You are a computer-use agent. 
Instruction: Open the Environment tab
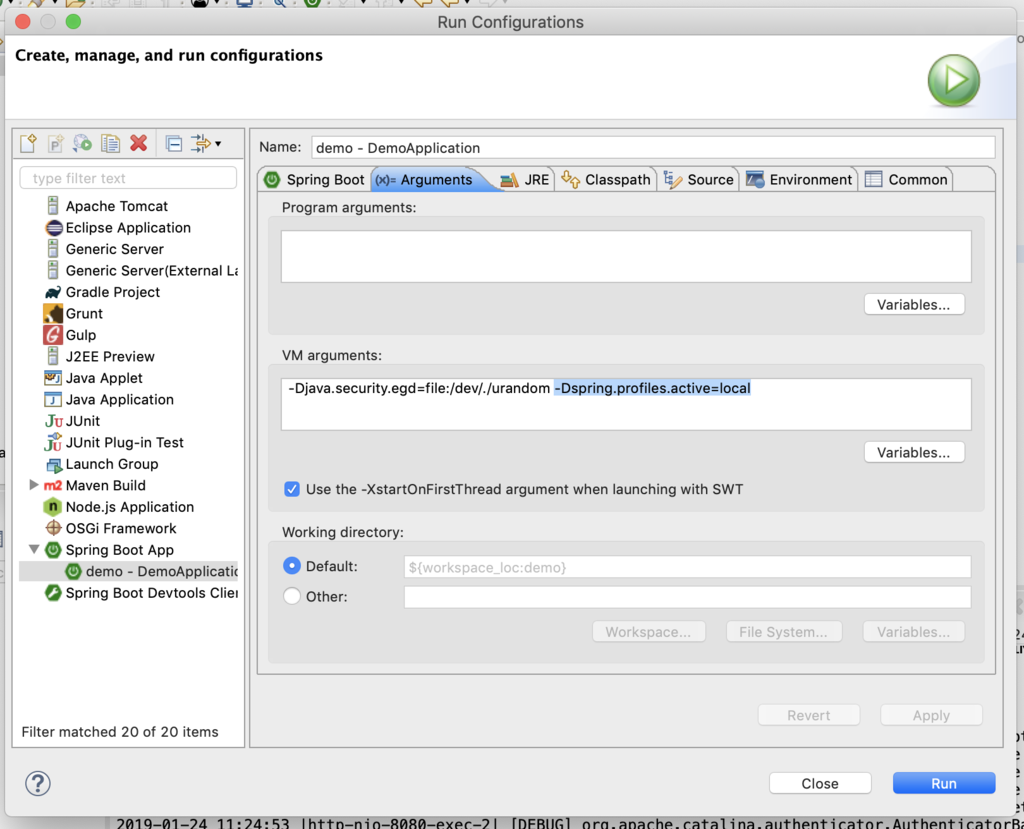tap(799, 180)
